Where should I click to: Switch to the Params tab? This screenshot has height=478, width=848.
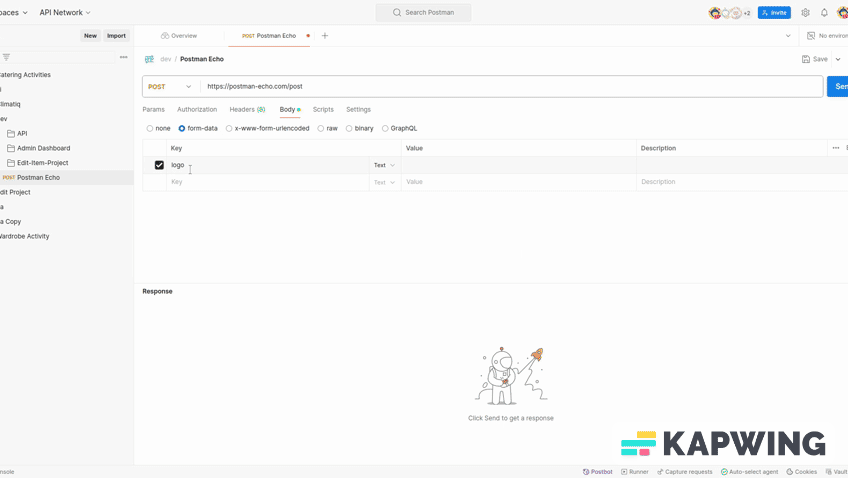(154, 109)
